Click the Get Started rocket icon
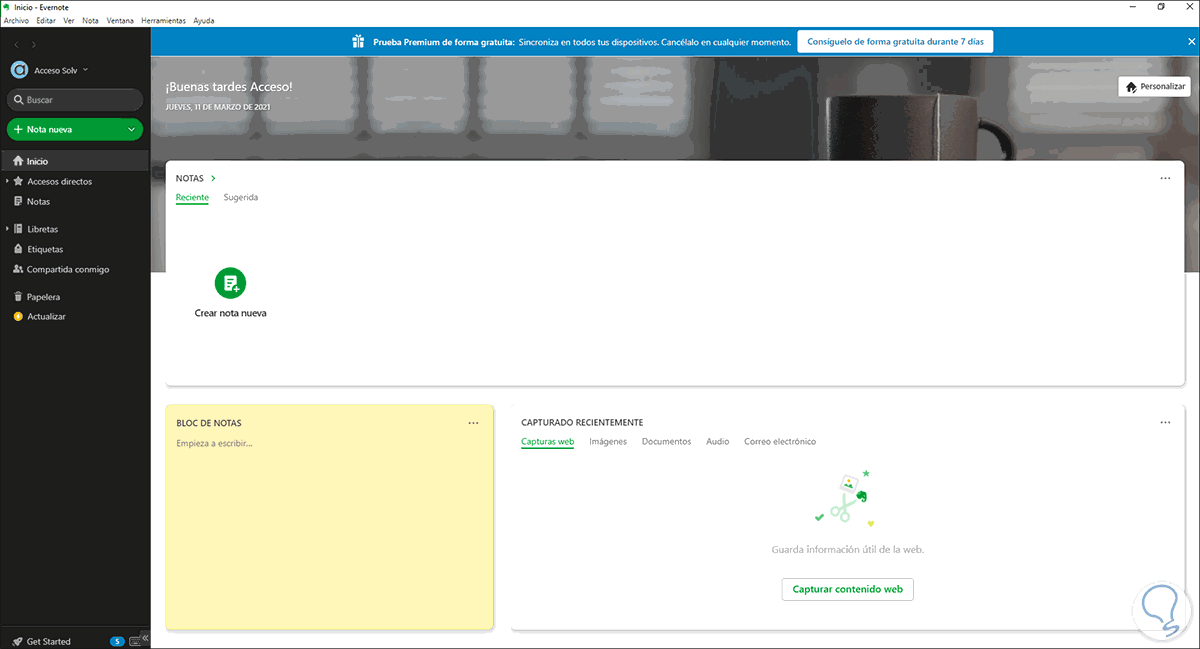Screen dimensions: 1200x649 click(x=17, y=641)
